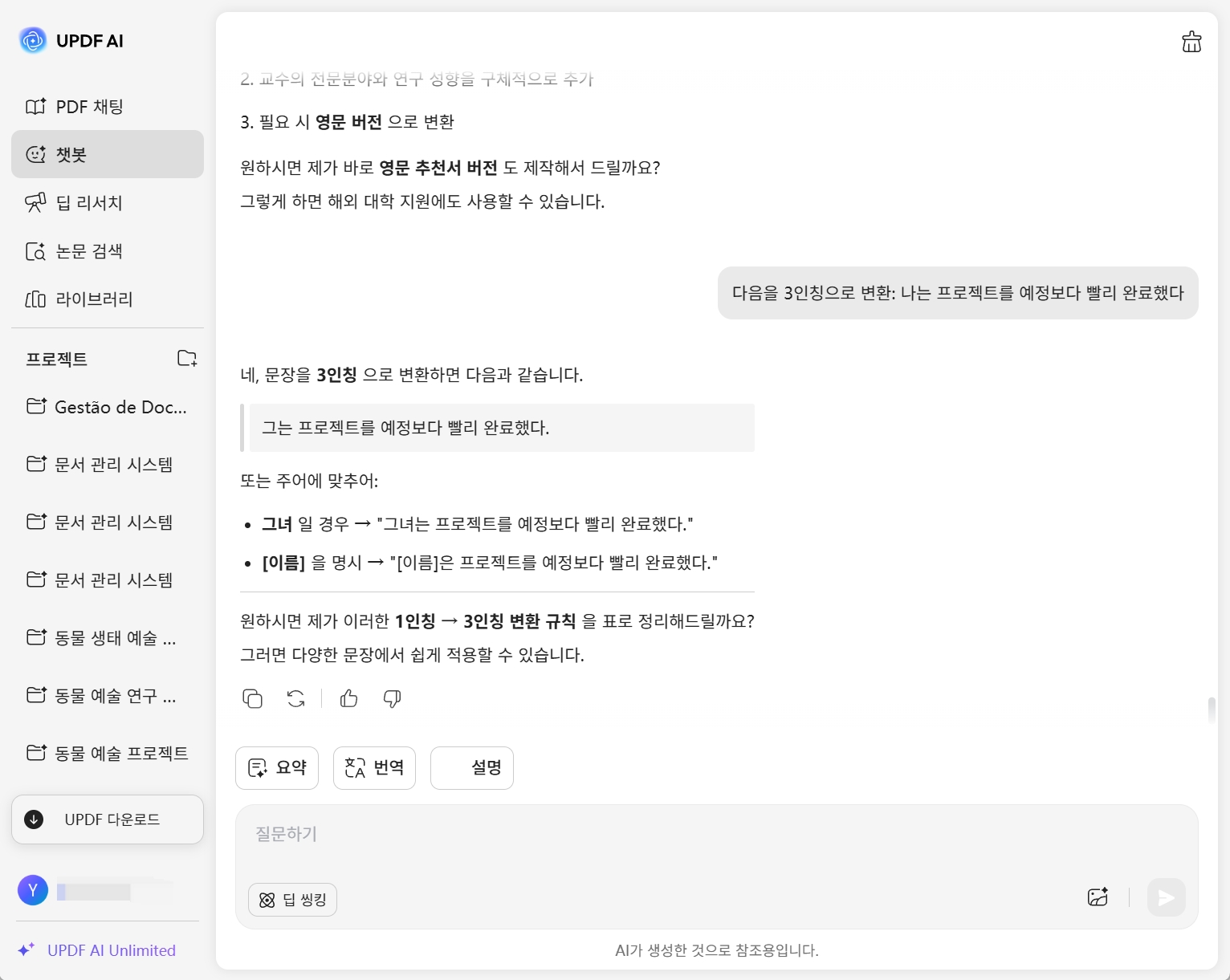Image resolution: width=1230 pixels, height=980 pixels.
Task: Open the Gestão de Doc... project
Action: (108, 407)
